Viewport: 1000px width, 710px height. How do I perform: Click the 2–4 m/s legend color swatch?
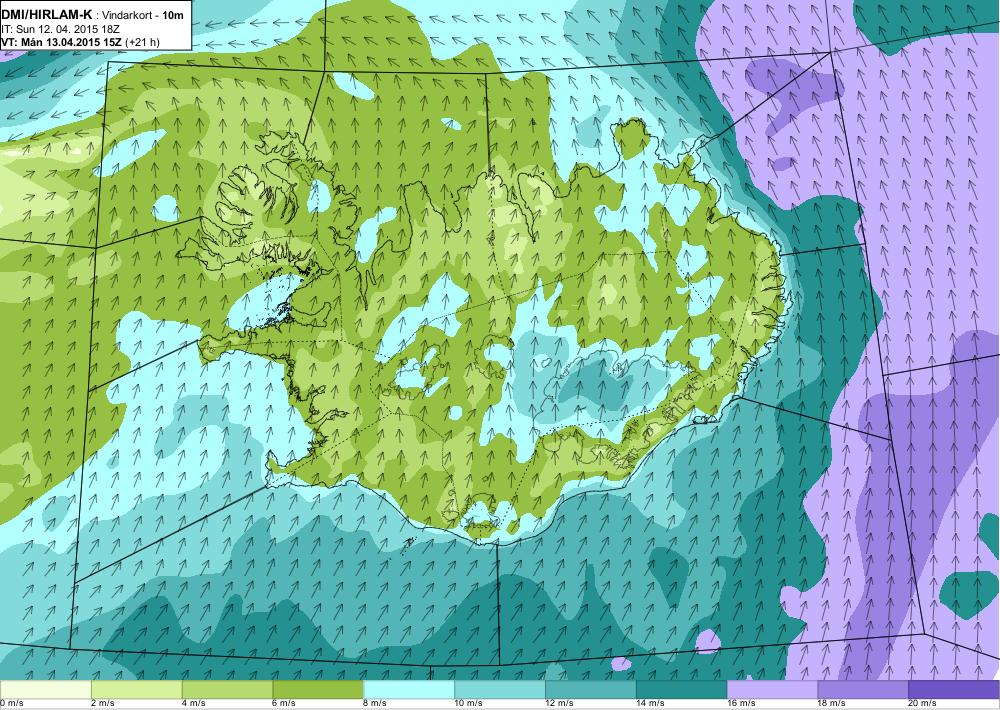point(136,690)
